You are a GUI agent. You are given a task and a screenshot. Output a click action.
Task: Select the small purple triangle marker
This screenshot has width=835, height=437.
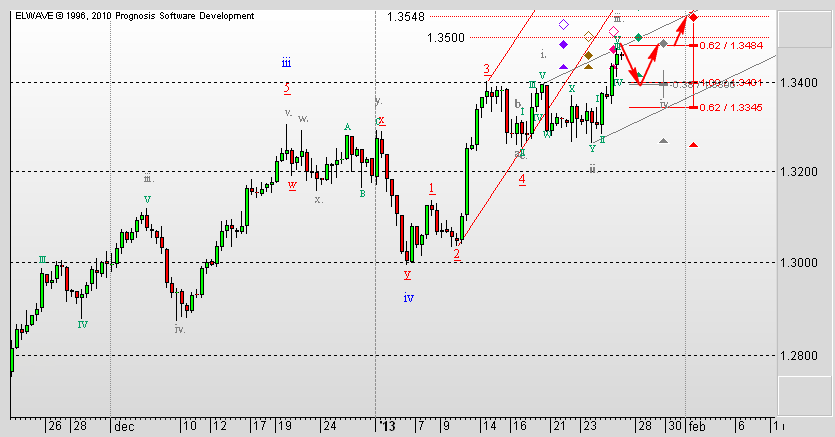point(564,67)
